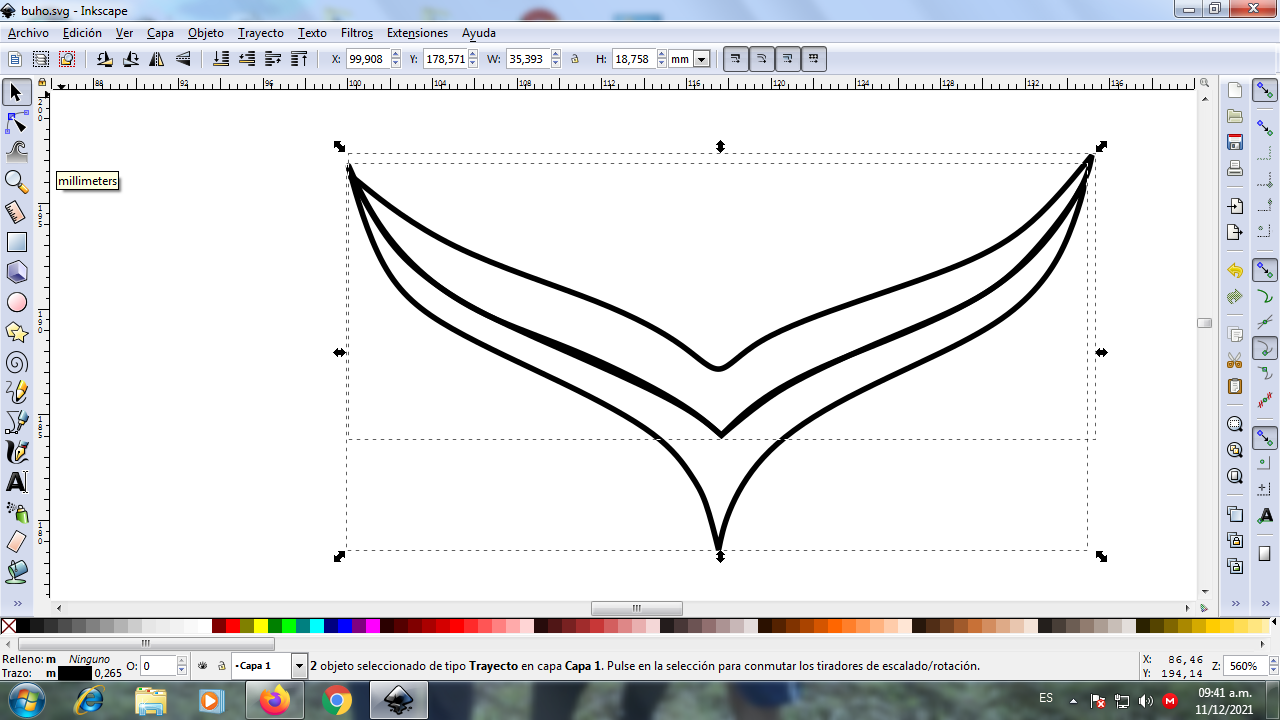Select the Tweak tool
Image resolution: width=1280 pixels, height=720 pixels.
[x=16, y=152]
